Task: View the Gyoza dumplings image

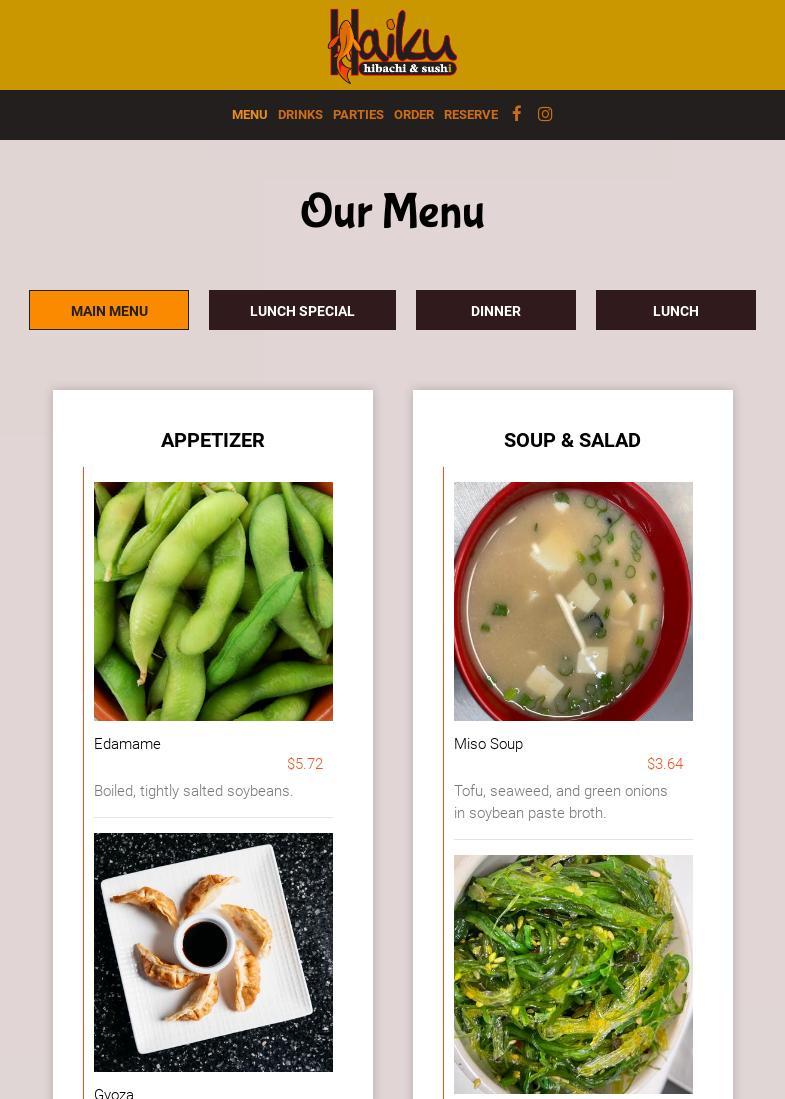Action: pos(213,952)
